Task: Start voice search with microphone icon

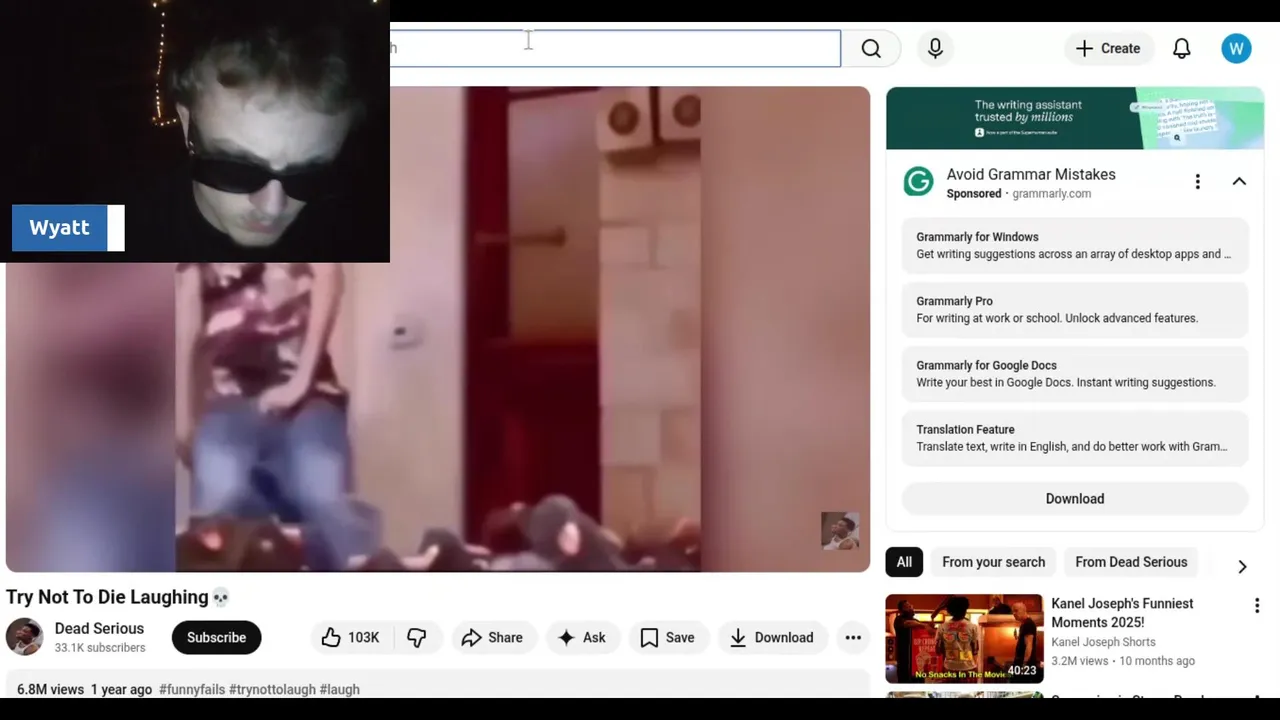Action: 935,48
